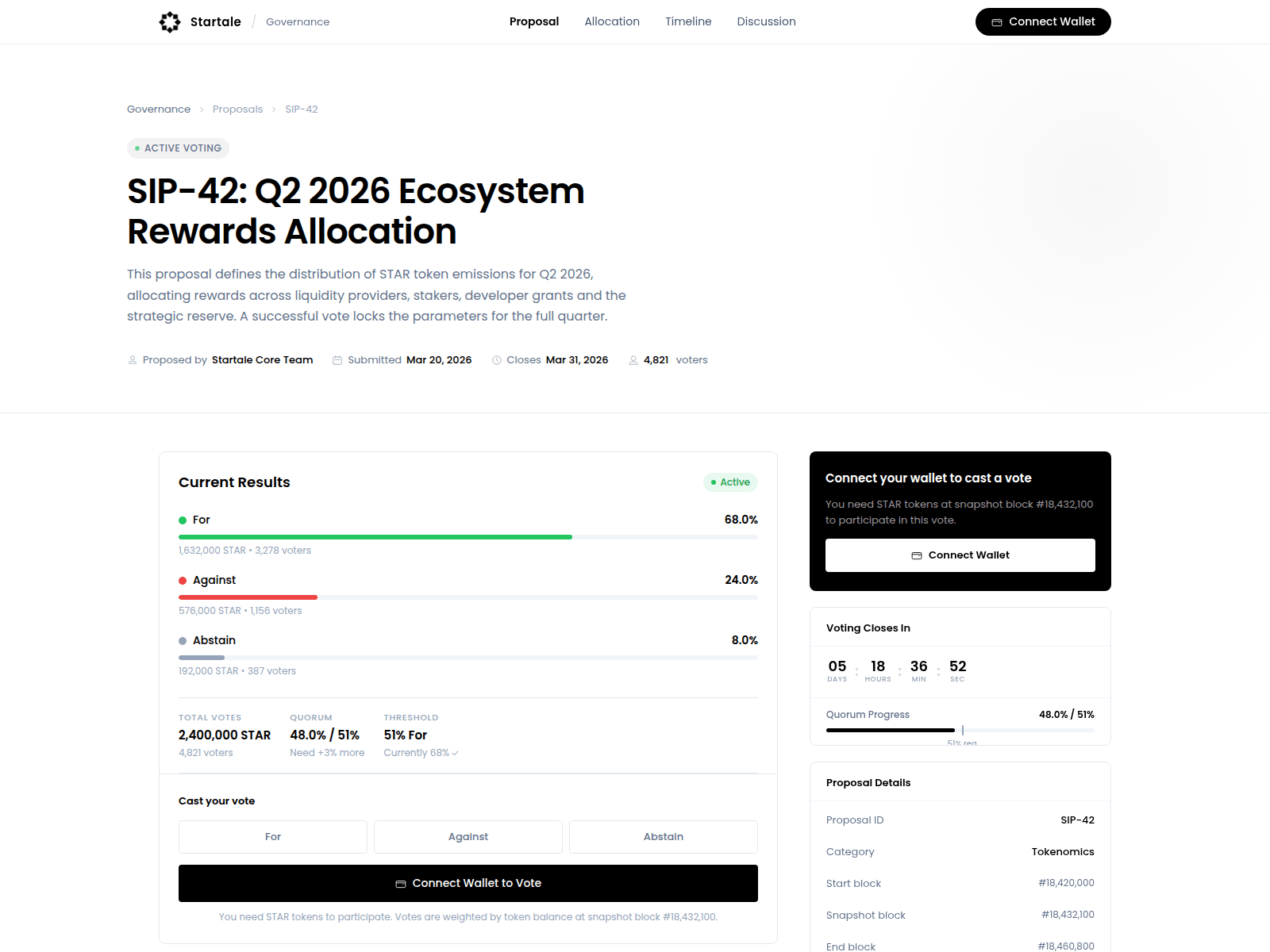
Task: Click the person icon next to Proposed by
Action: click(133, 359)
